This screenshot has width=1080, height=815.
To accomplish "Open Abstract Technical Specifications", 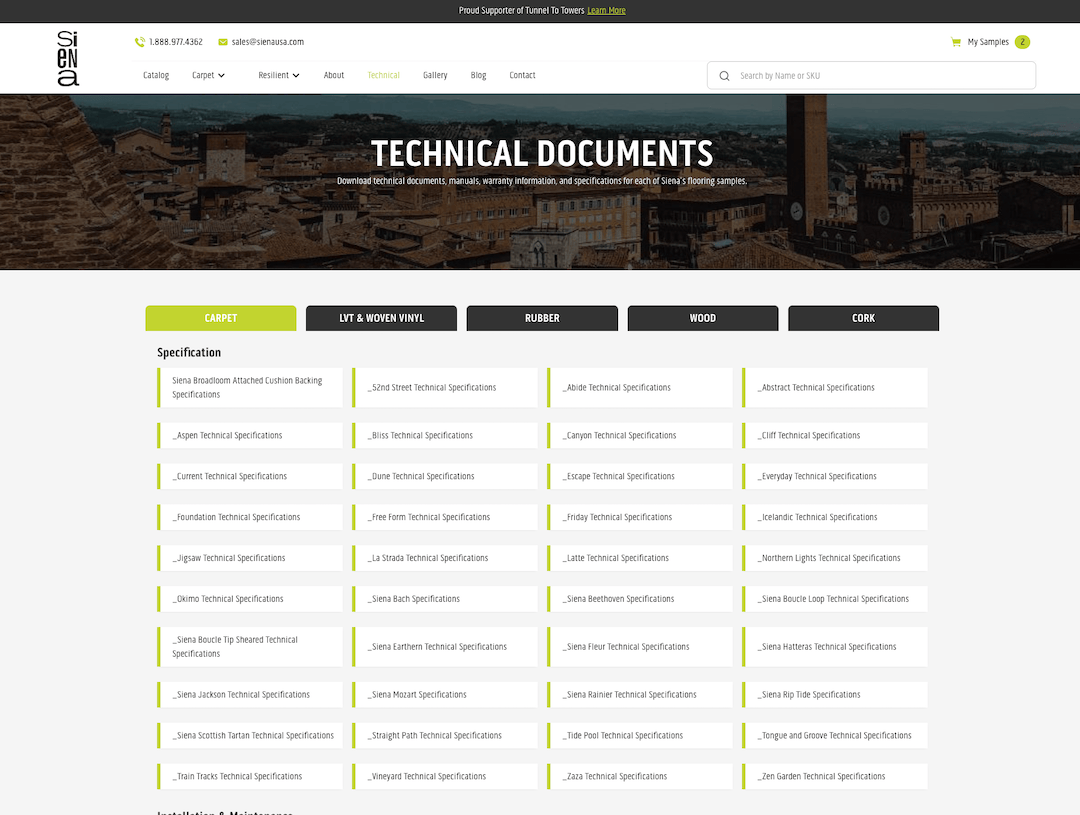I will pos(835,387).
